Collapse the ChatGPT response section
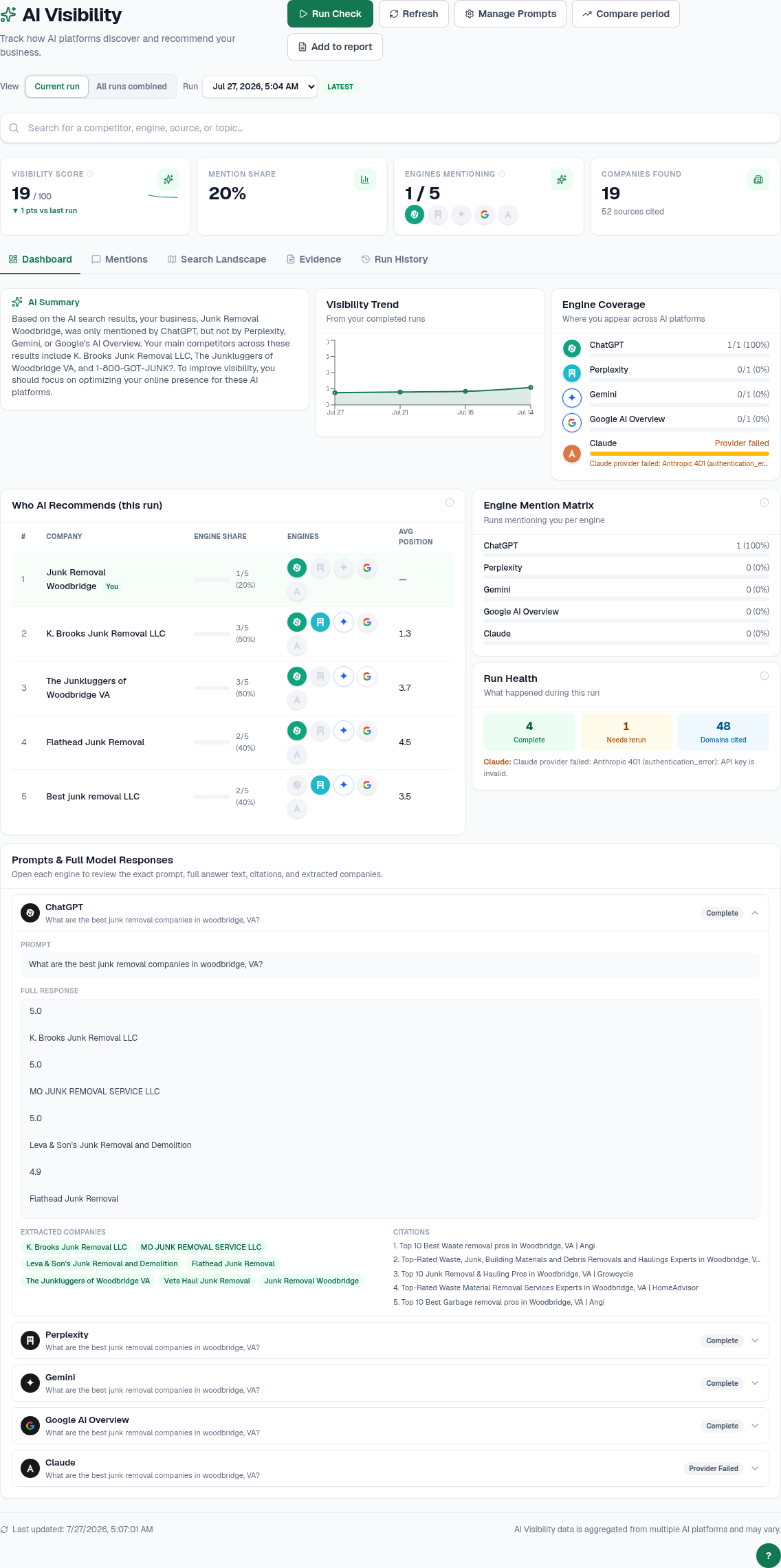This screenshot has width=781, height=1568. [x=755, y=913]
